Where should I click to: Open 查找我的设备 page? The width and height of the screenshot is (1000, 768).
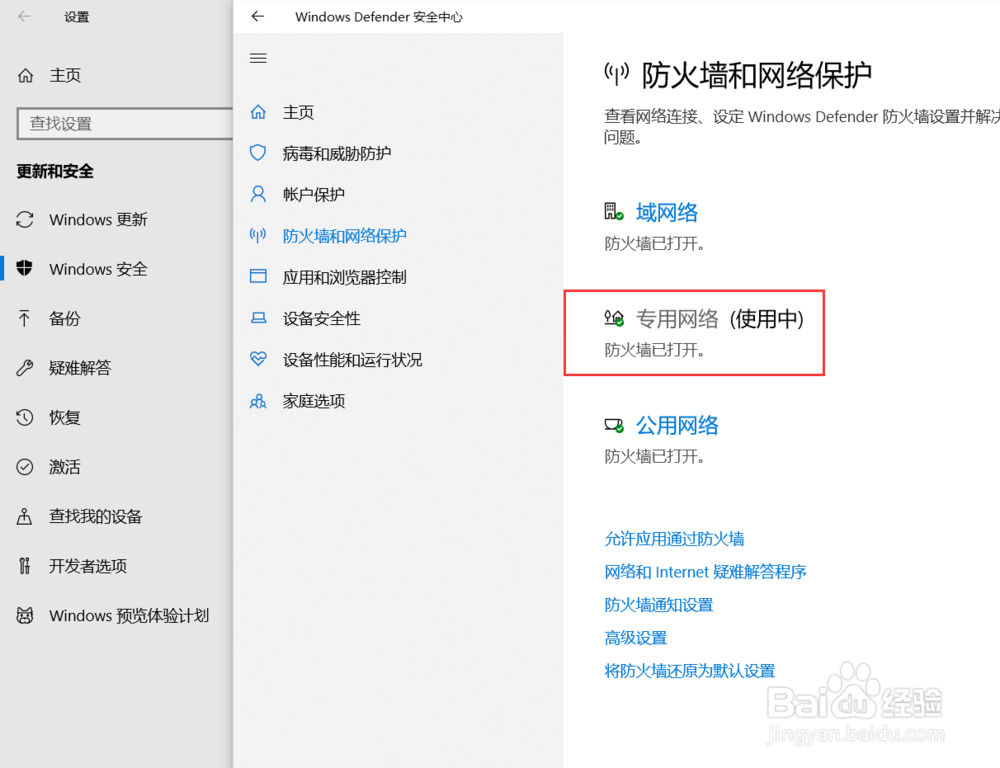pos(96,516)
